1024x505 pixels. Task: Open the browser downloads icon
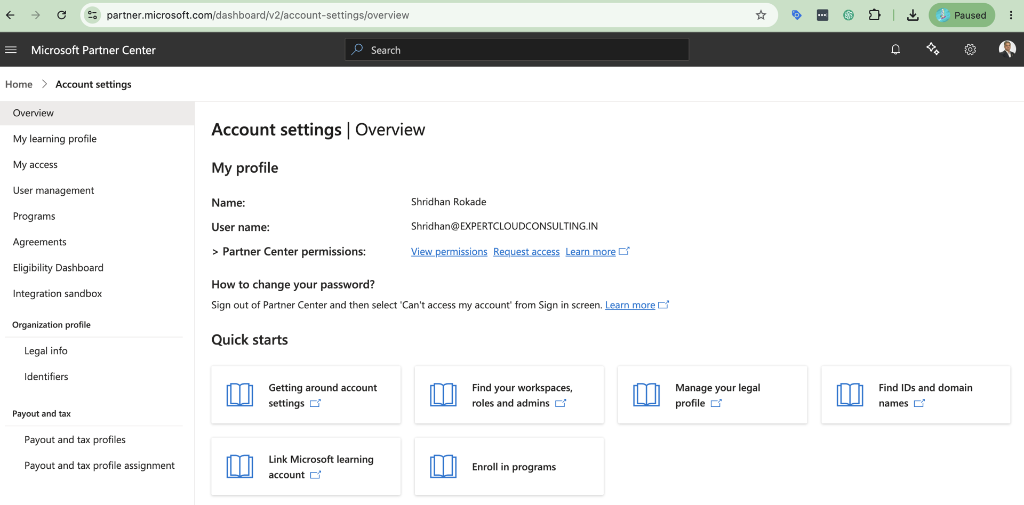(913, 15)
